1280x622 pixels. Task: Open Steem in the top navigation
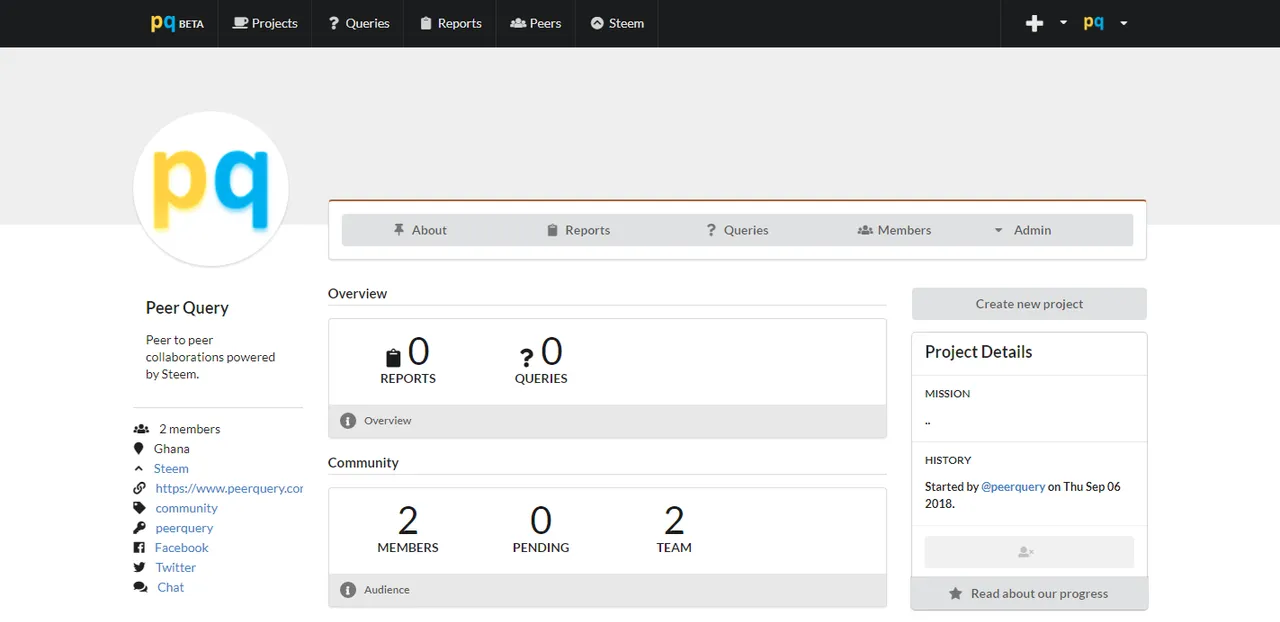click(x=617, y=23)
